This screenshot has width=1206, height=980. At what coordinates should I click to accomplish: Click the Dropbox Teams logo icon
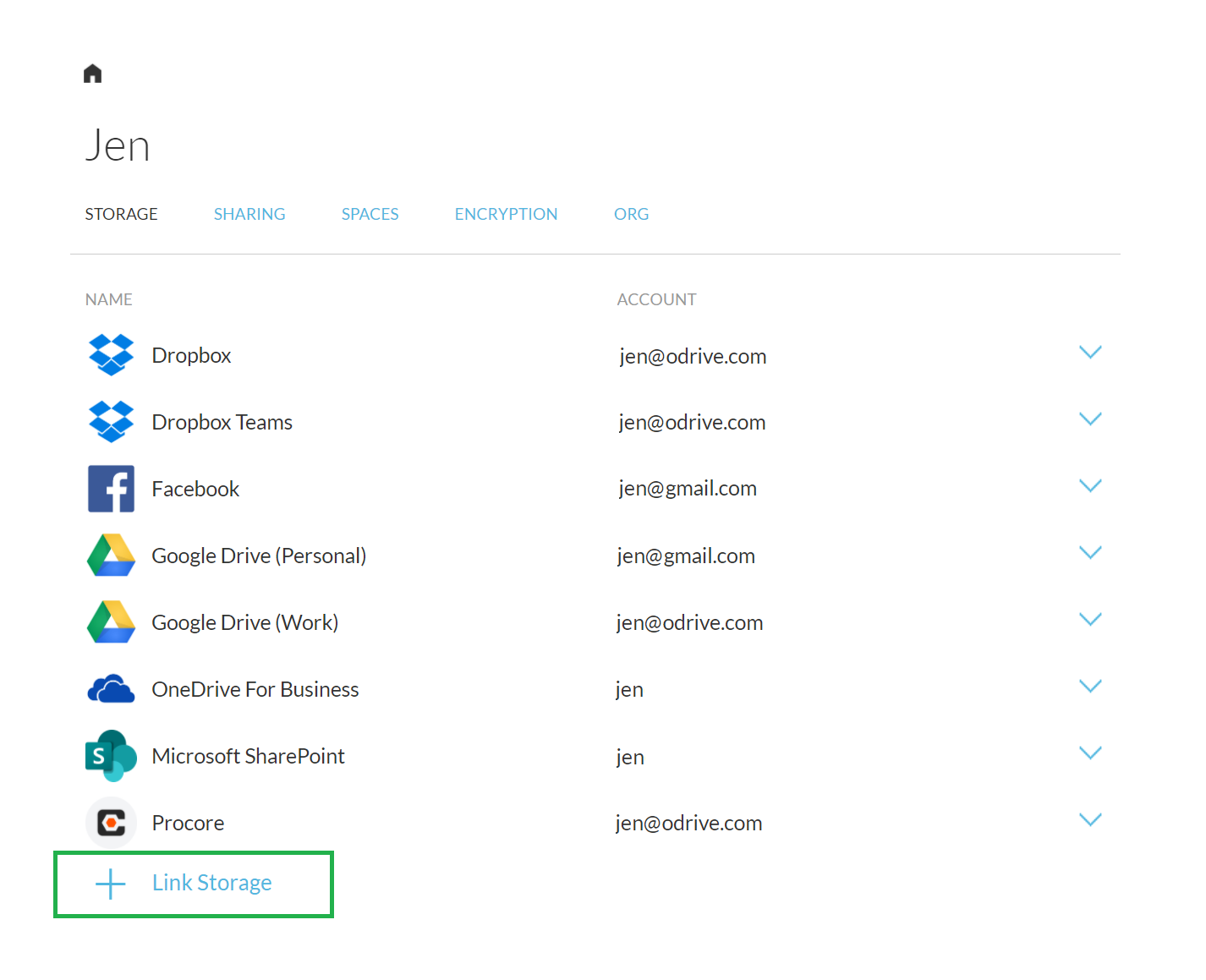[111, 422]
